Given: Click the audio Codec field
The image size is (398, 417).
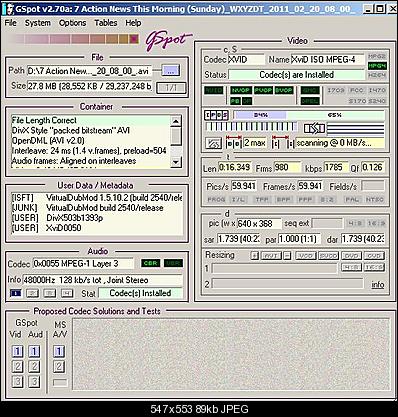Looking at the screenshot, I should 83,263.
